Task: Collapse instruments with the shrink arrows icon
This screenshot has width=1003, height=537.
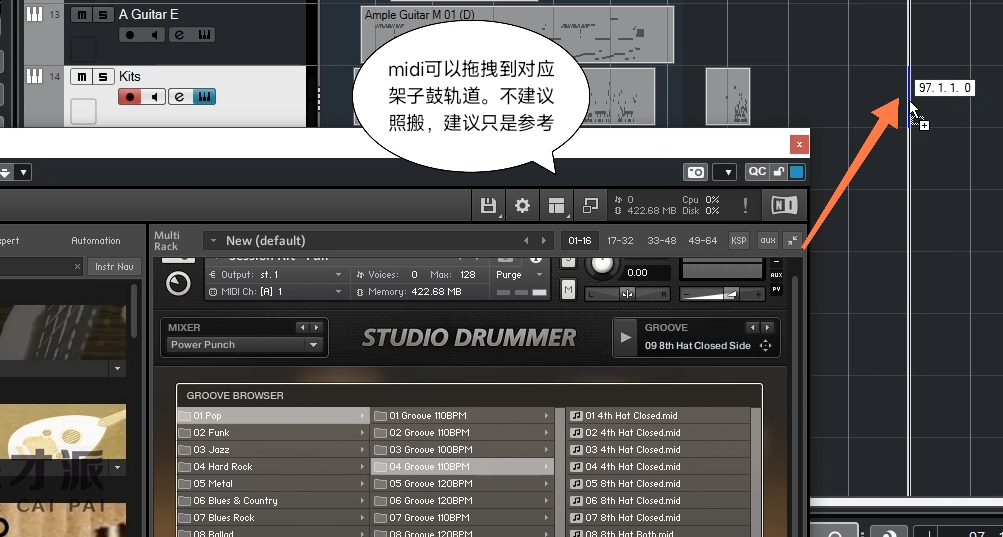Action: (793, 241)
